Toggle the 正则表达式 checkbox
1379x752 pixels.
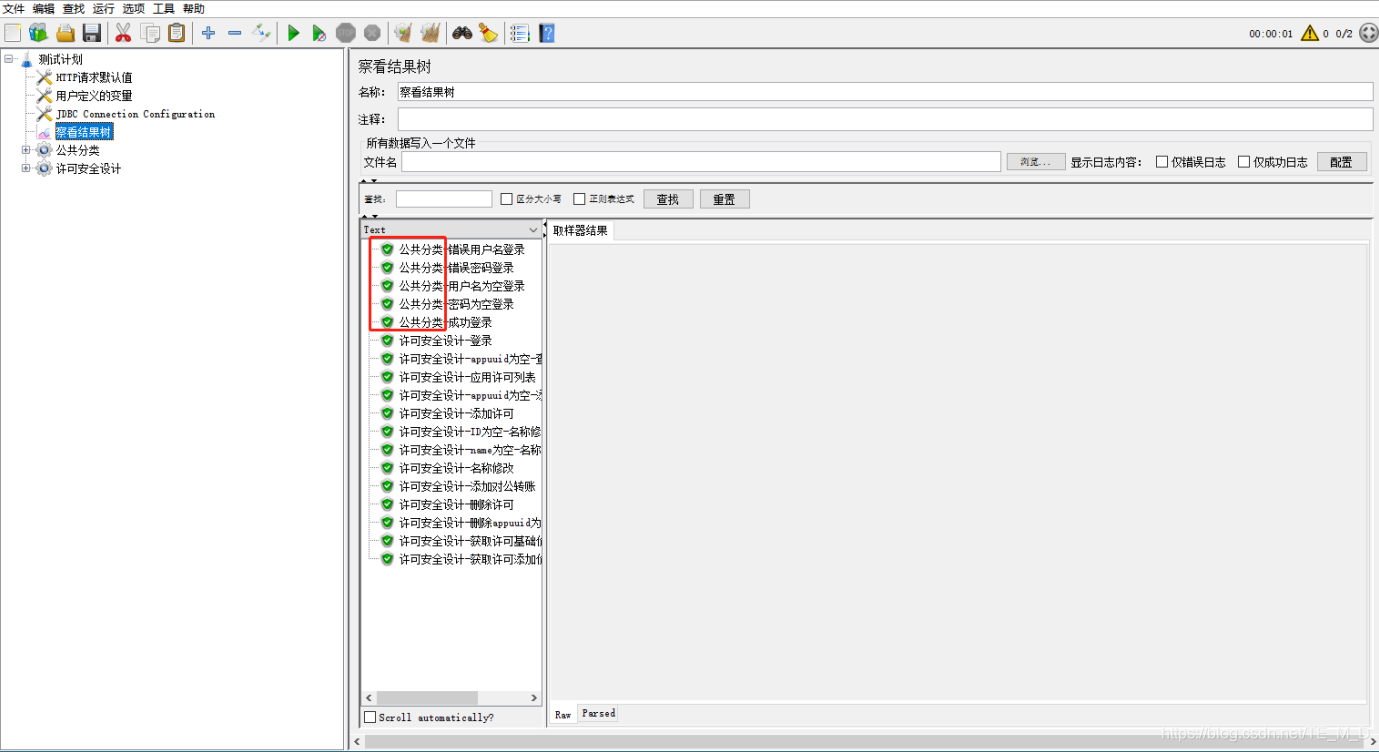[579, 199]
